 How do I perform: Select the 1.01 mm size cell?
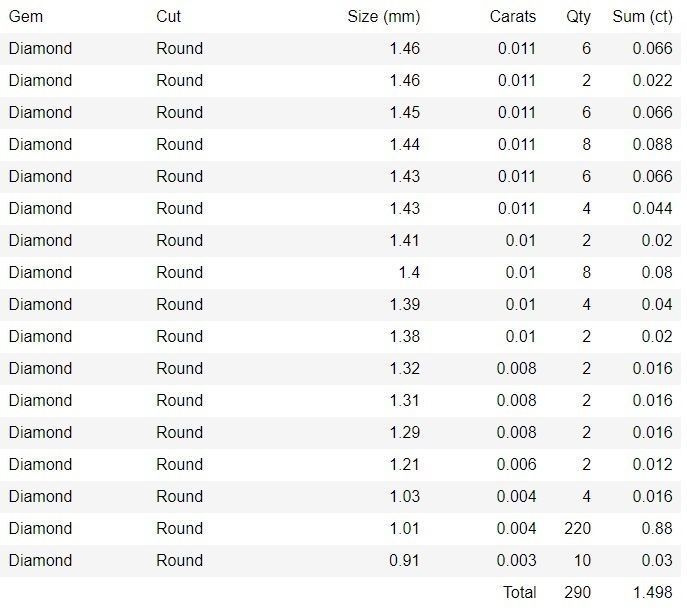point(404,528)
